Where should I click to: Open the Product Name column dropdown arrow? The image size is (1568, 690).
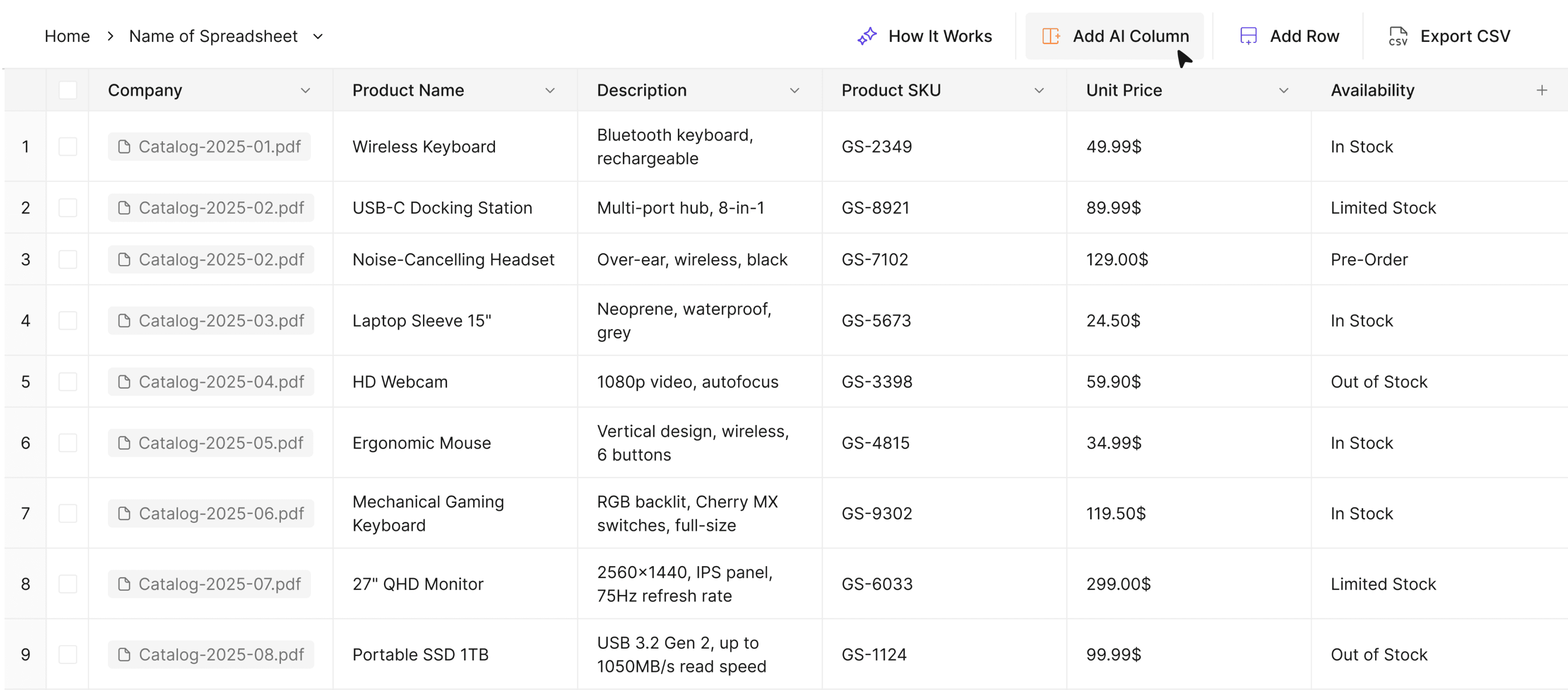(x=550, y=91)
